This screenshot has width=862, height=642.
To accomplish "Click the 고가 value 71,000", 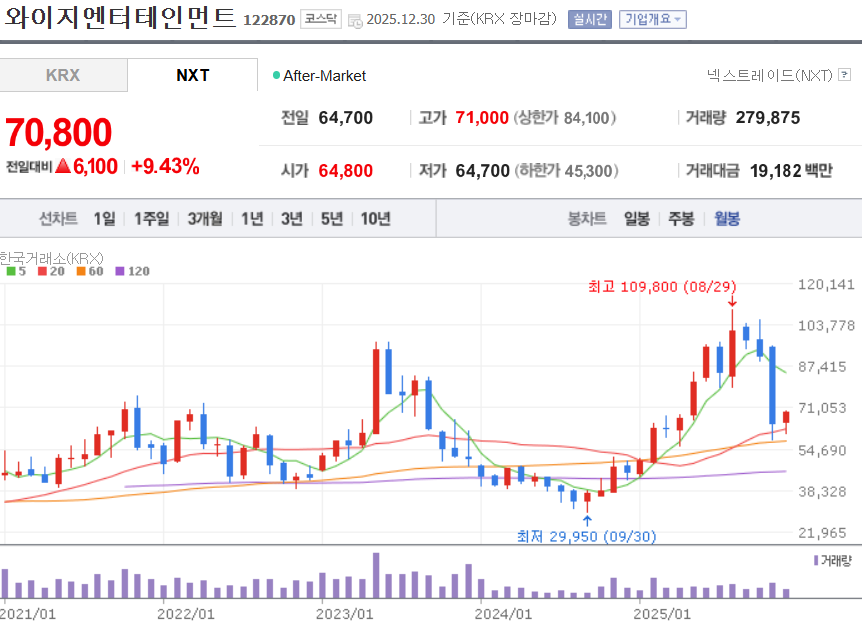I will click(482, 118).
